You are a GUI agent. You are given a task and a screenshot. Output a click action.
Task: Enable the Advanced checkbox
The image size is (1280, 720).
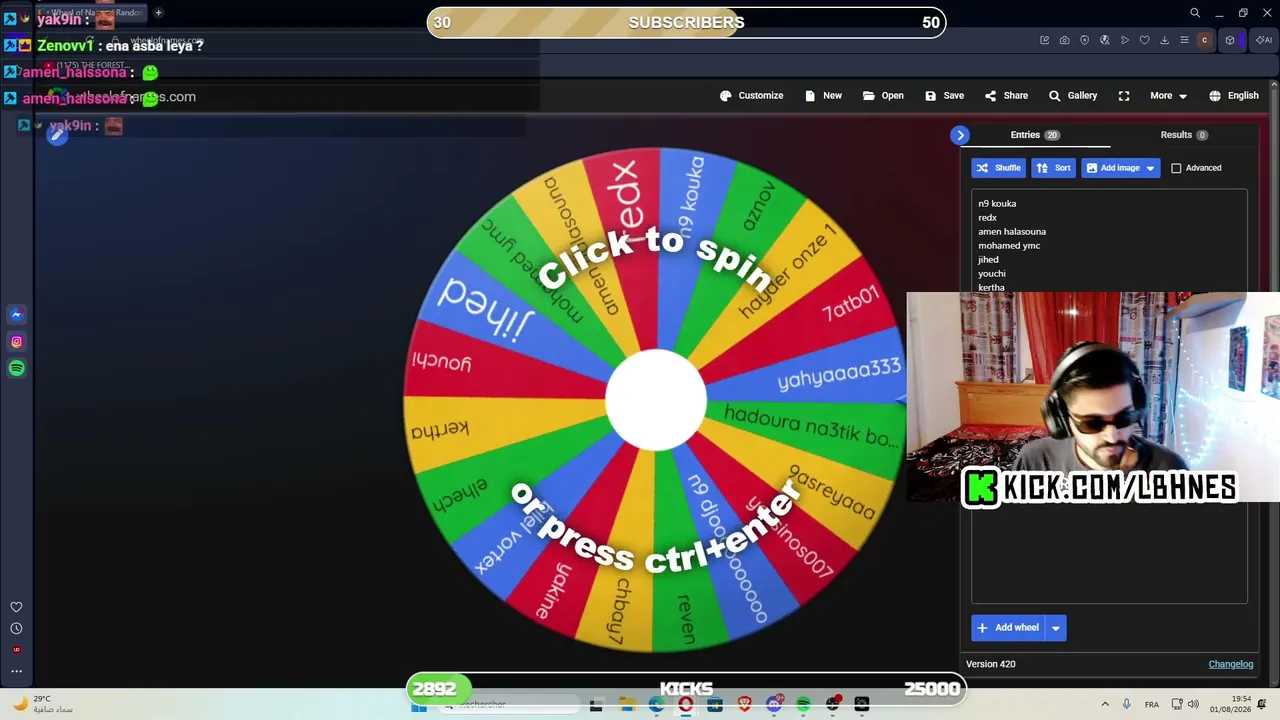click(1176, 168)
